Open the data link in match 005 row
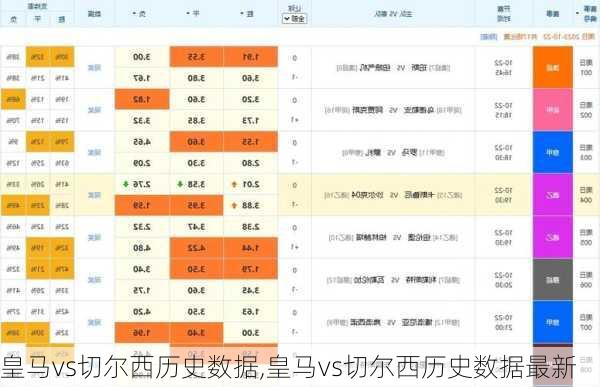The width and height of the screenshot is (600, 387). coord(95,238)
